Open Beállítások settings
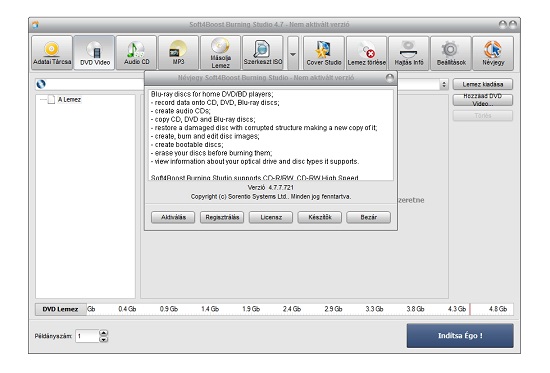Image resolution: width=550 pixels, height=373 pixels. point(451,53)
